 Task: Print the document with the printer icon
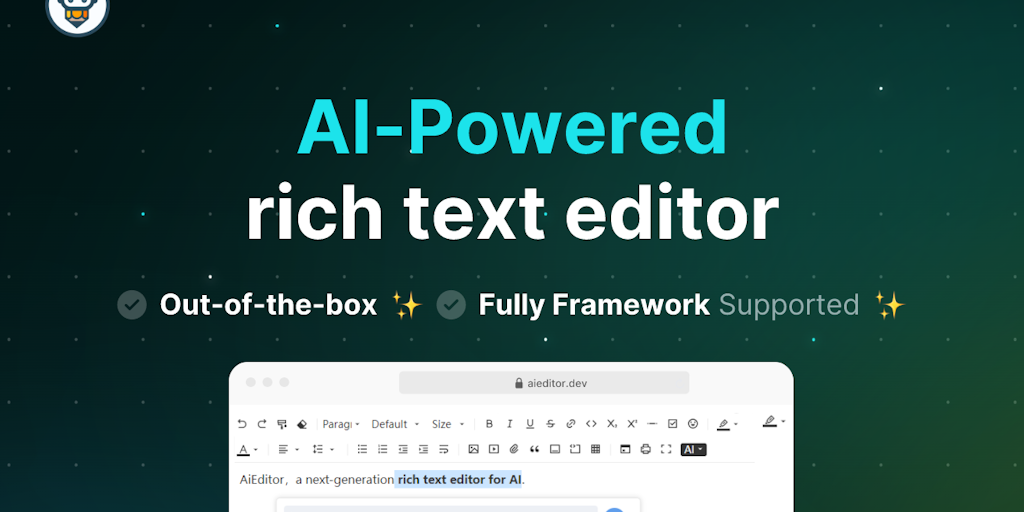tap(645, 450)
